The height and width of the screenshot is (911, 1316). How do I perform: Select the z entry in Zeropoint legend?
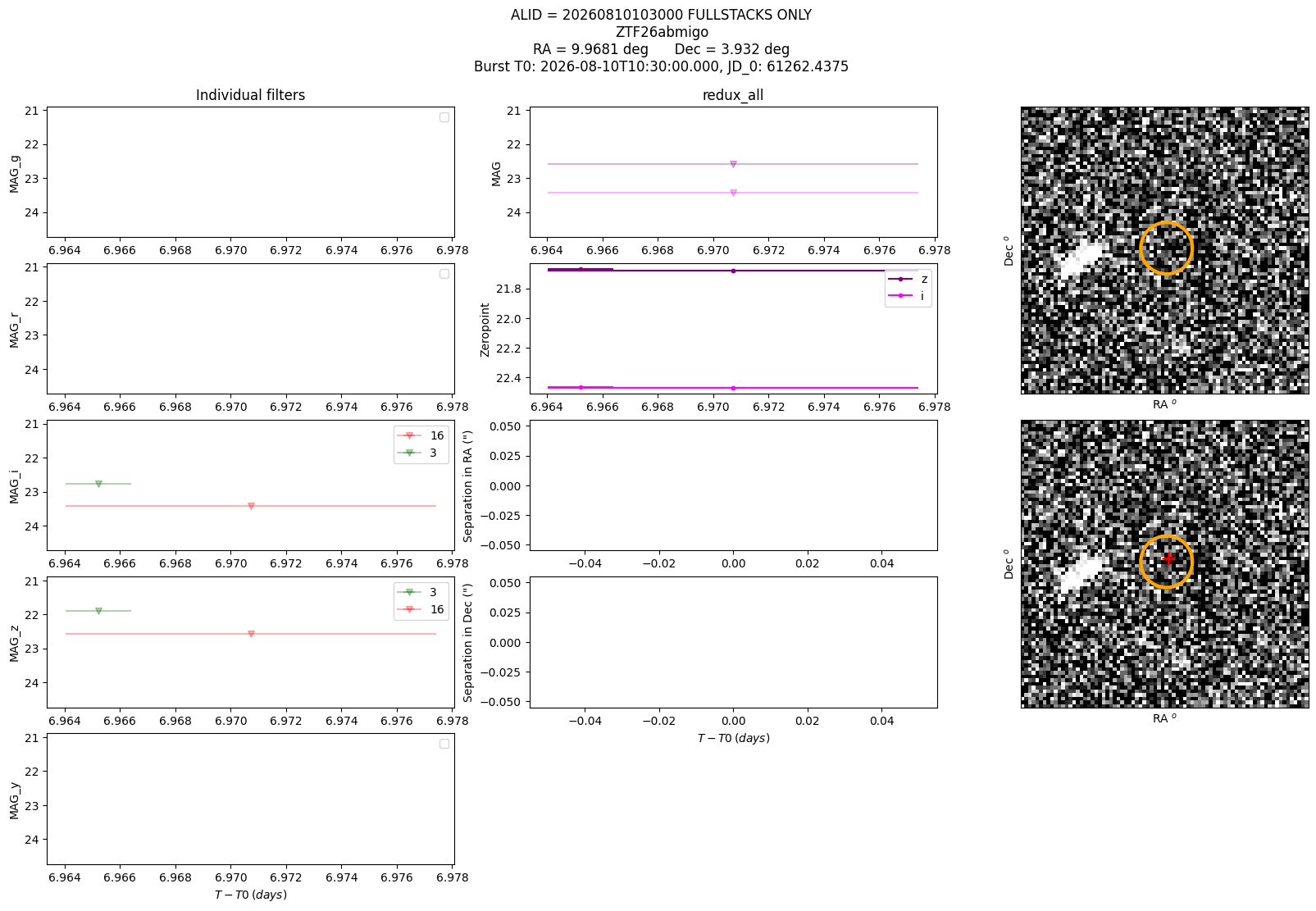pos(908,280)
